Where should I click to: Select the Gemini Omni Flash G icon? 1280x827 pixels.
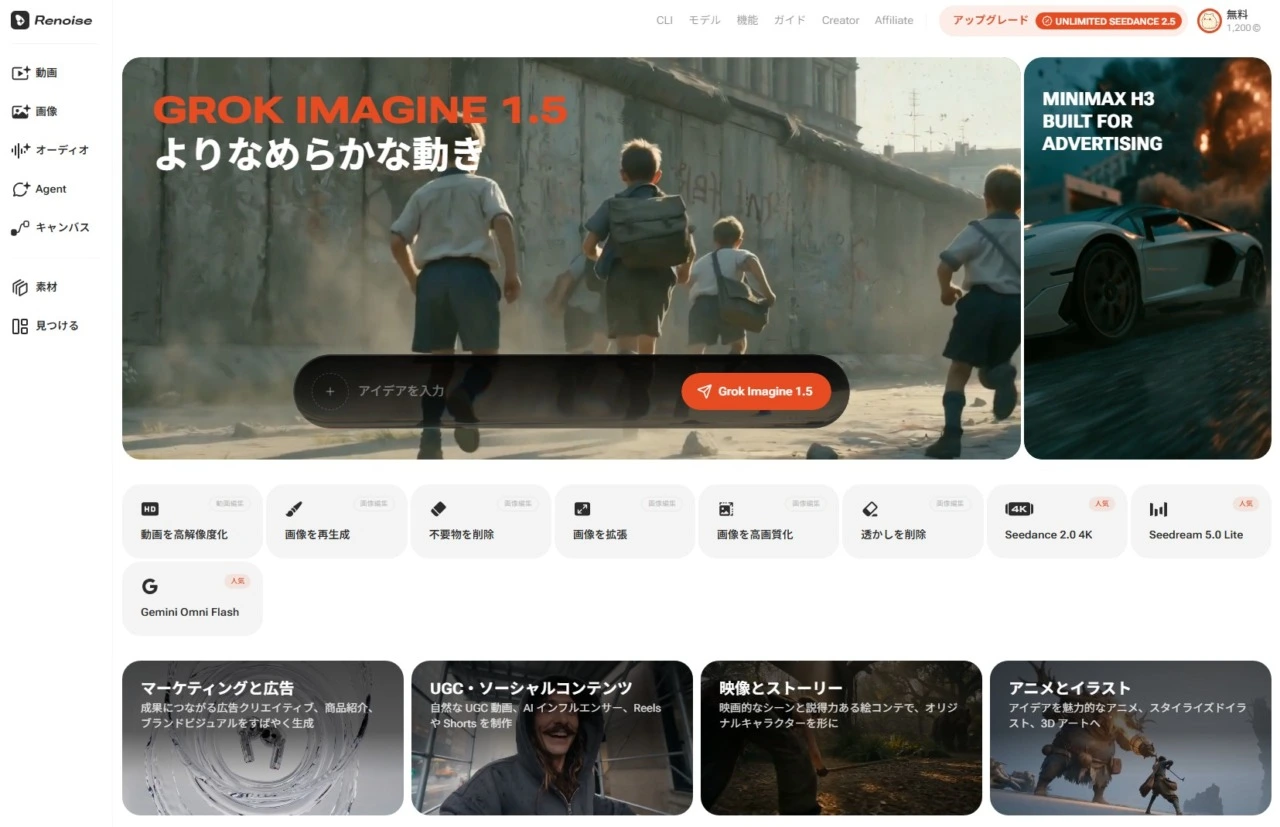click(150, 587)
